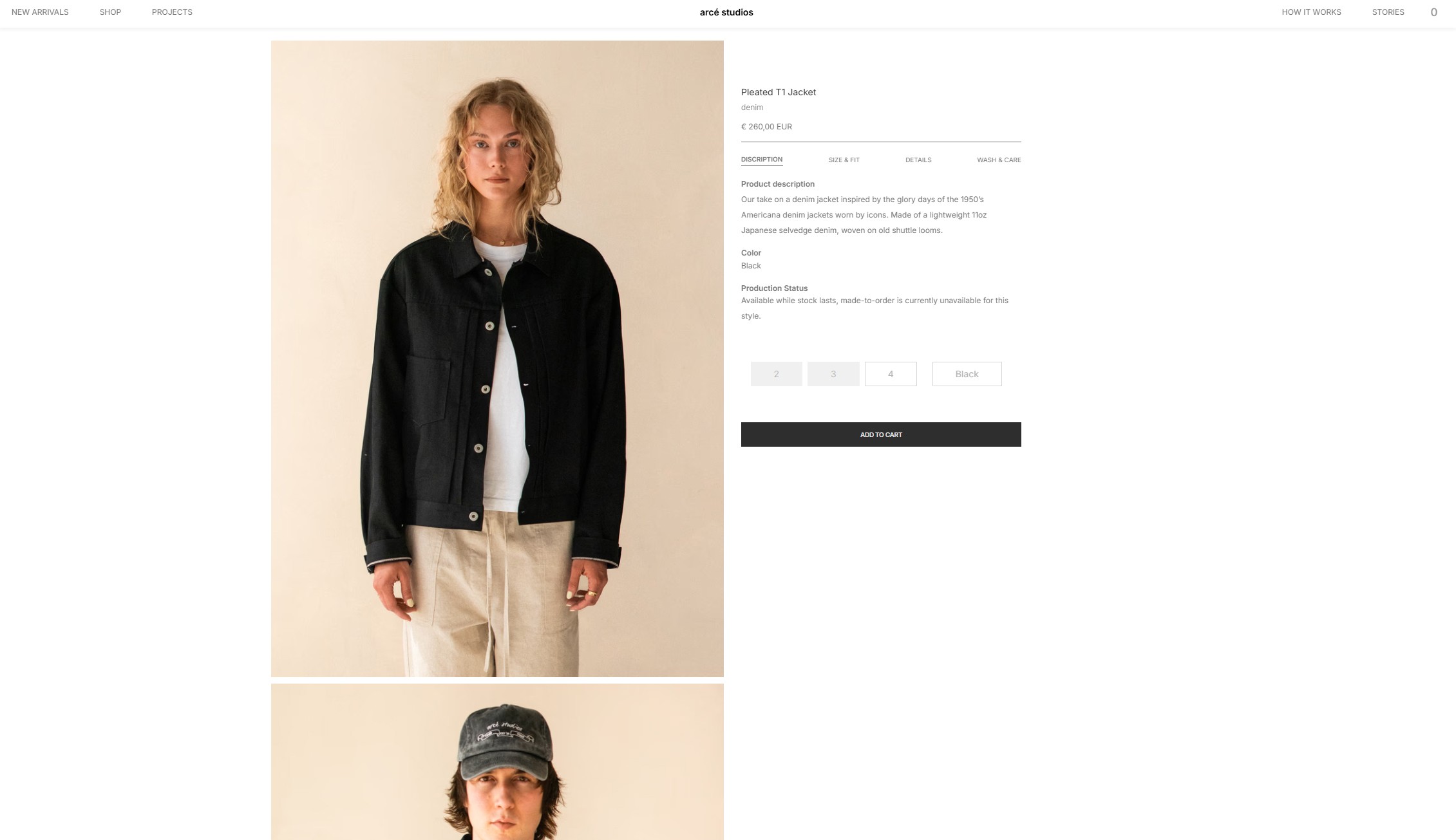Navigate to PROJECTS page
1456x840 pixels.
[x=172, y=12]
